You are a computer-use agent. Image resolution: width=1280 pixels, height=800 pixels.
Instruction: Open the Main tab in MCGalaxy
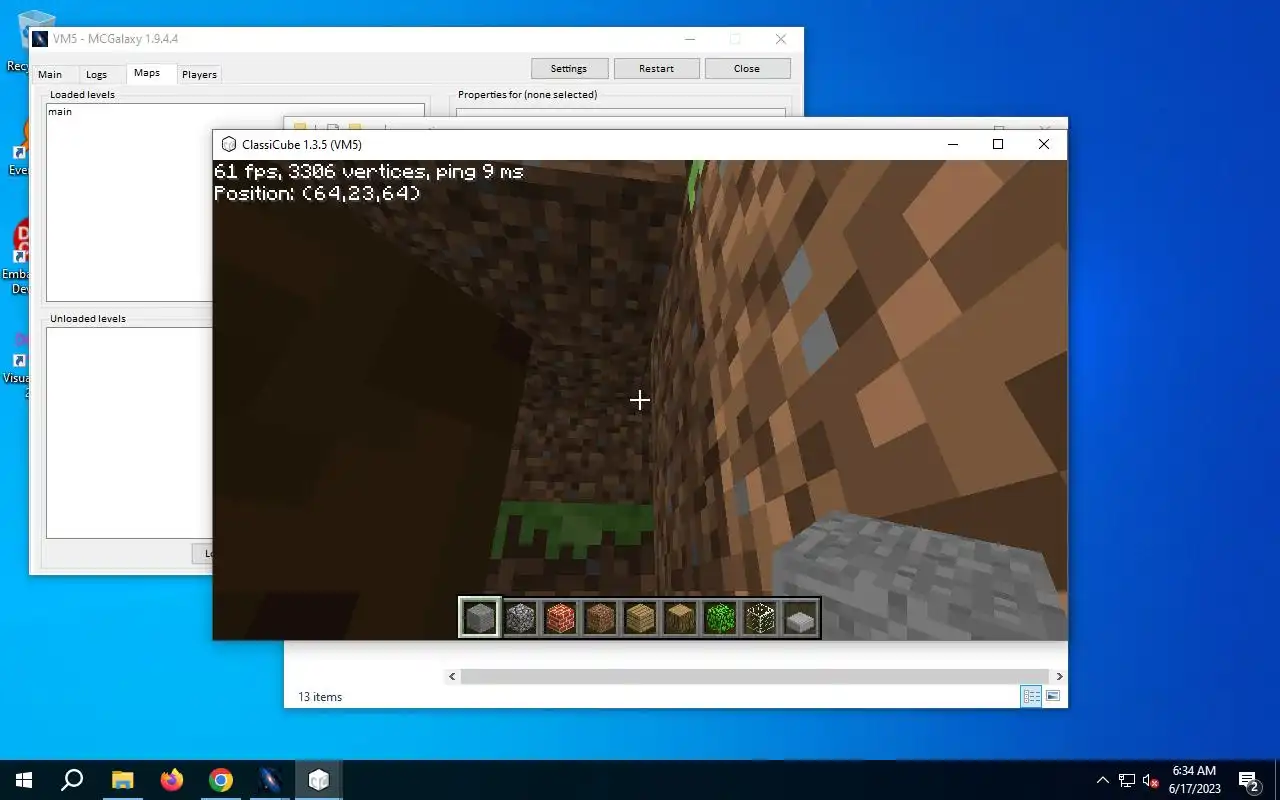(x=50, y=75)
